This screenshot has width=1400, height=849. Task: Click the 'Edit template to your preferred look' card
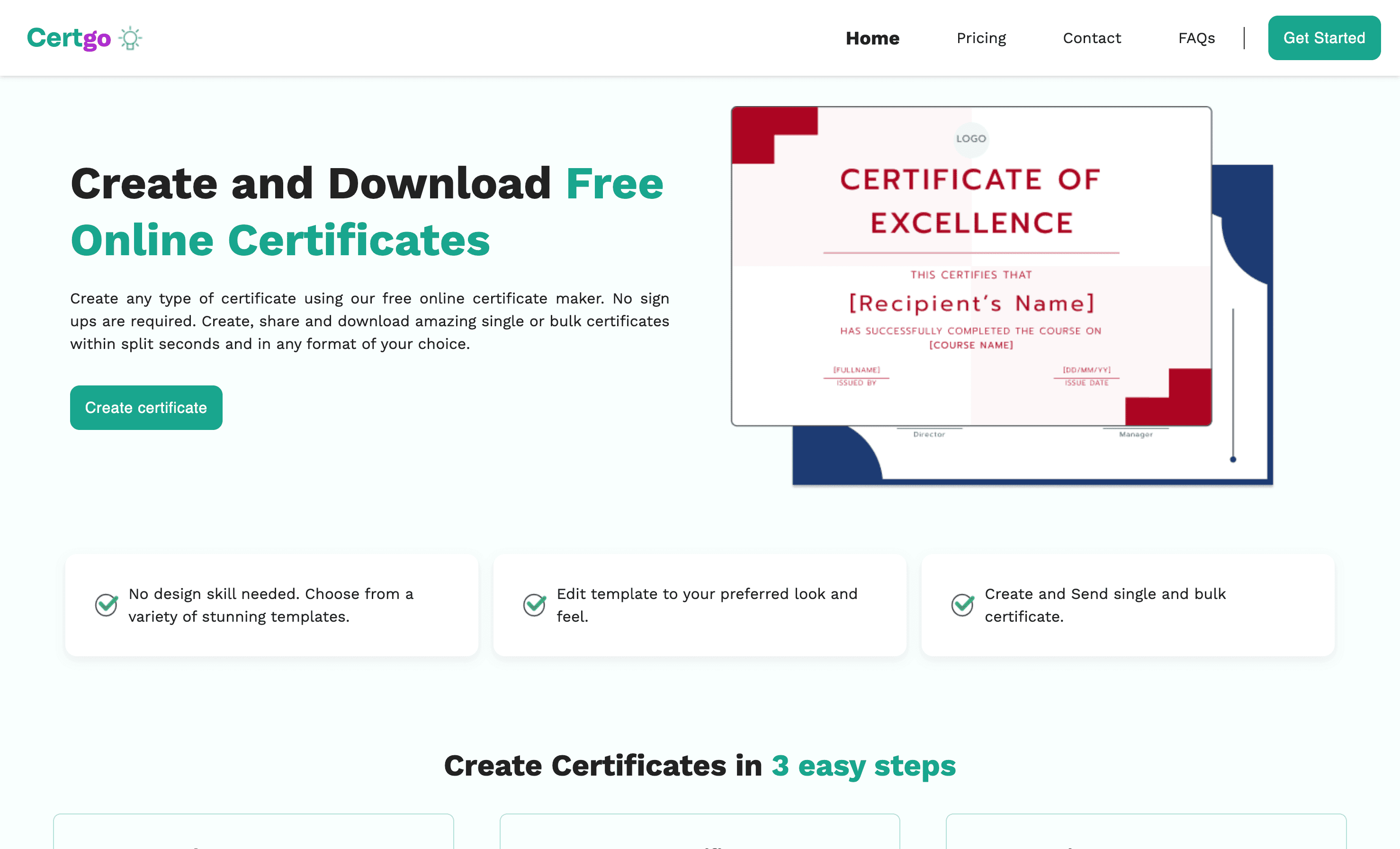(x=700, y=605)
